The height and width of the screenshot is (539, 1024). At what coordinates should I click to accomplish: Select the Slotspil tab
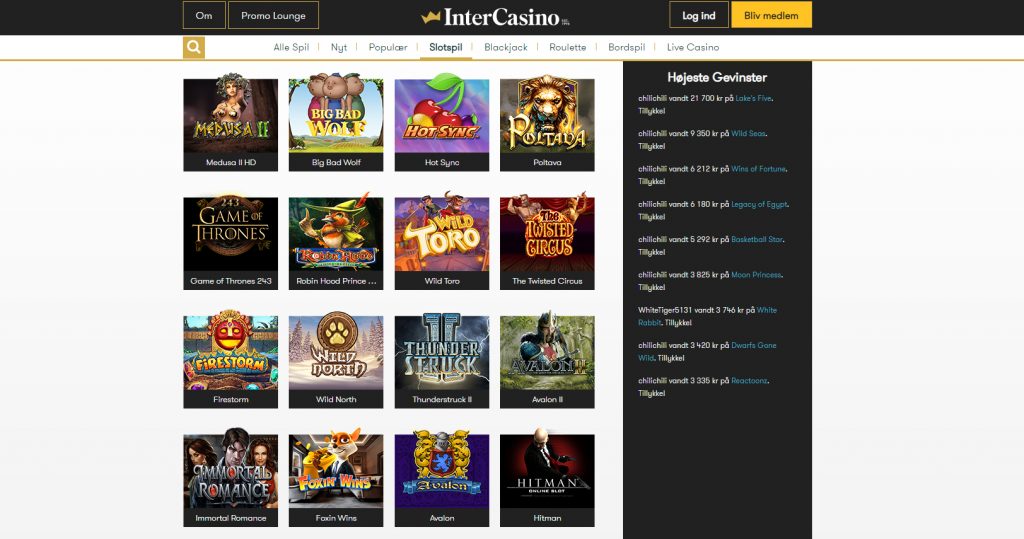445,47
